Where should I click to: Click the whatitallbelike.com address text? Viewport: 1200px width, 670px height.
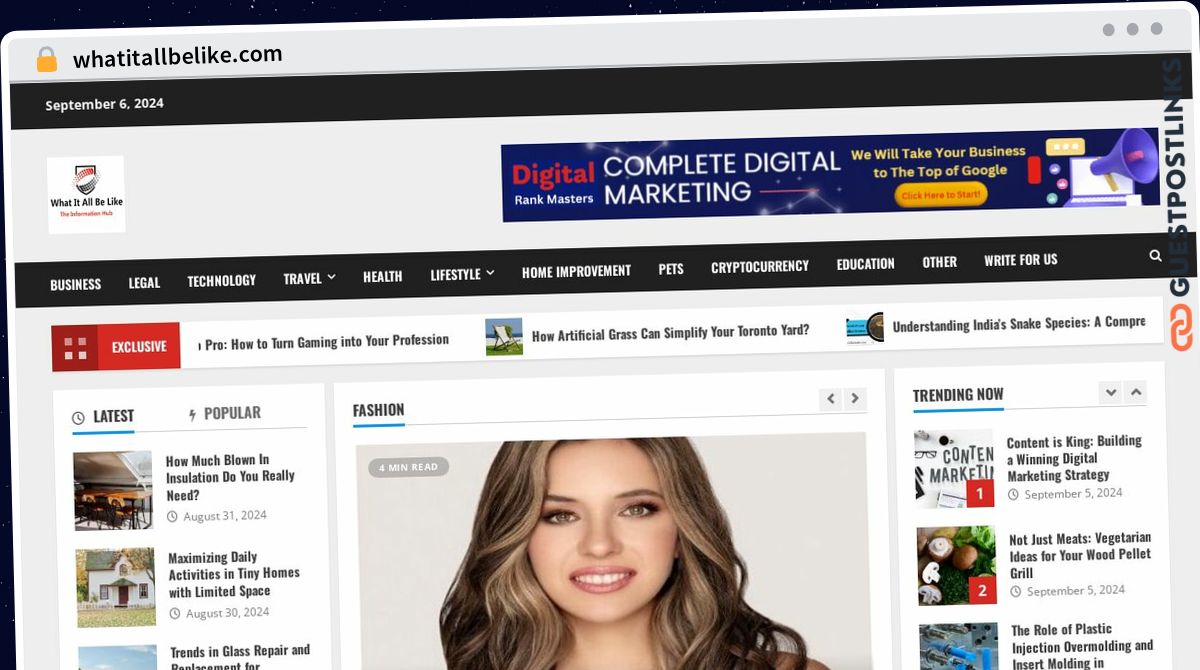178,56
